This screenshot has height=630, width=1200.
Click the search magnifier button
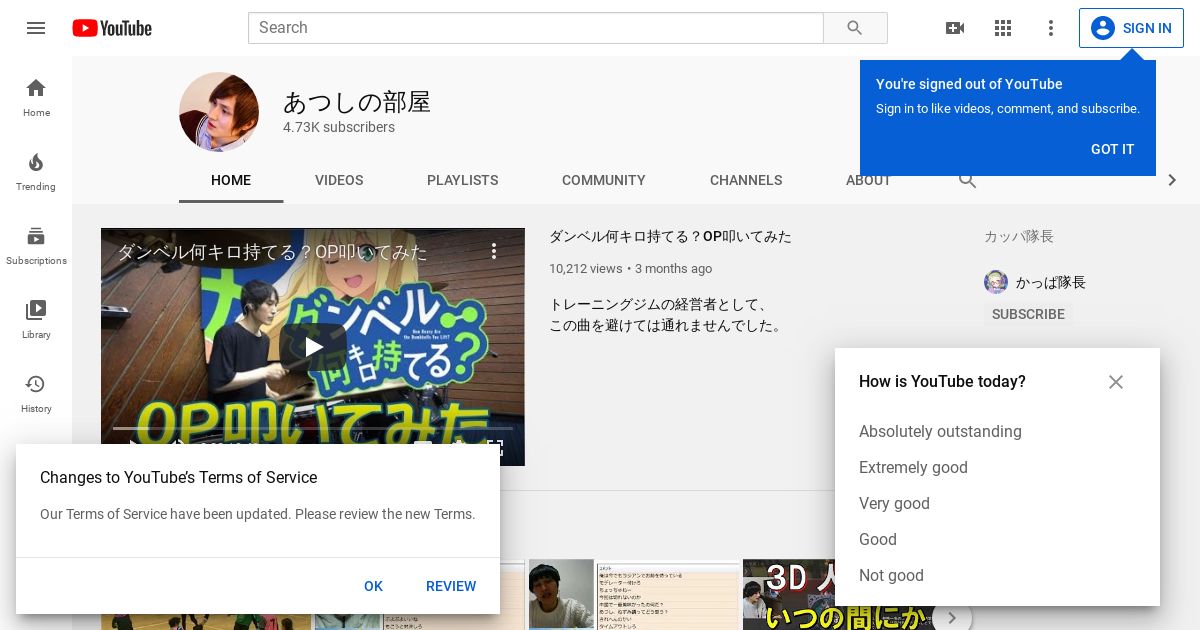855,28
